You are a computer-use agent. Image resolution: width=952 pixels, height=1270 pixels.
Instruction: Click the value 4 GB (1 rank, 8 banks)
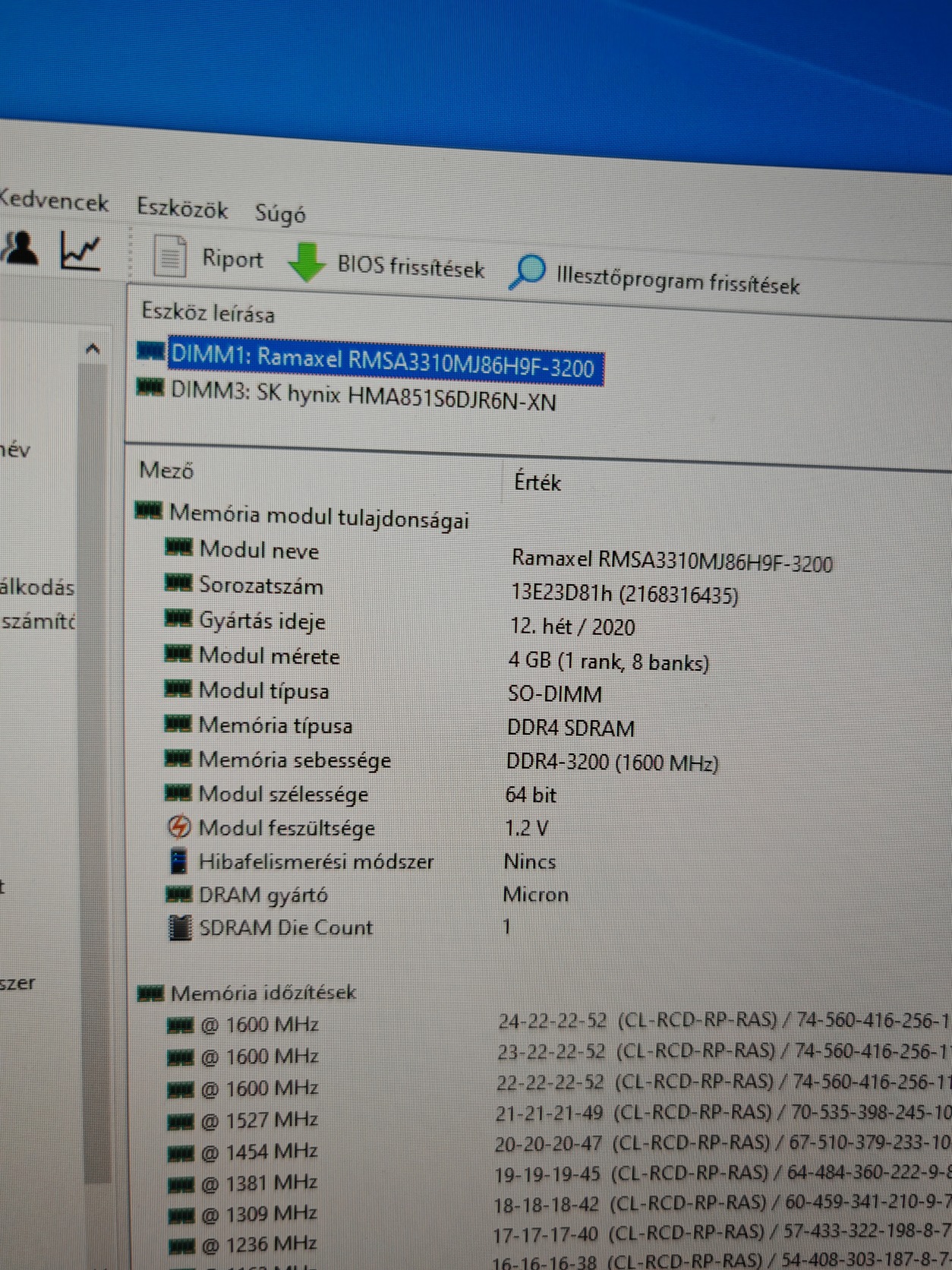tap(609, 661)
